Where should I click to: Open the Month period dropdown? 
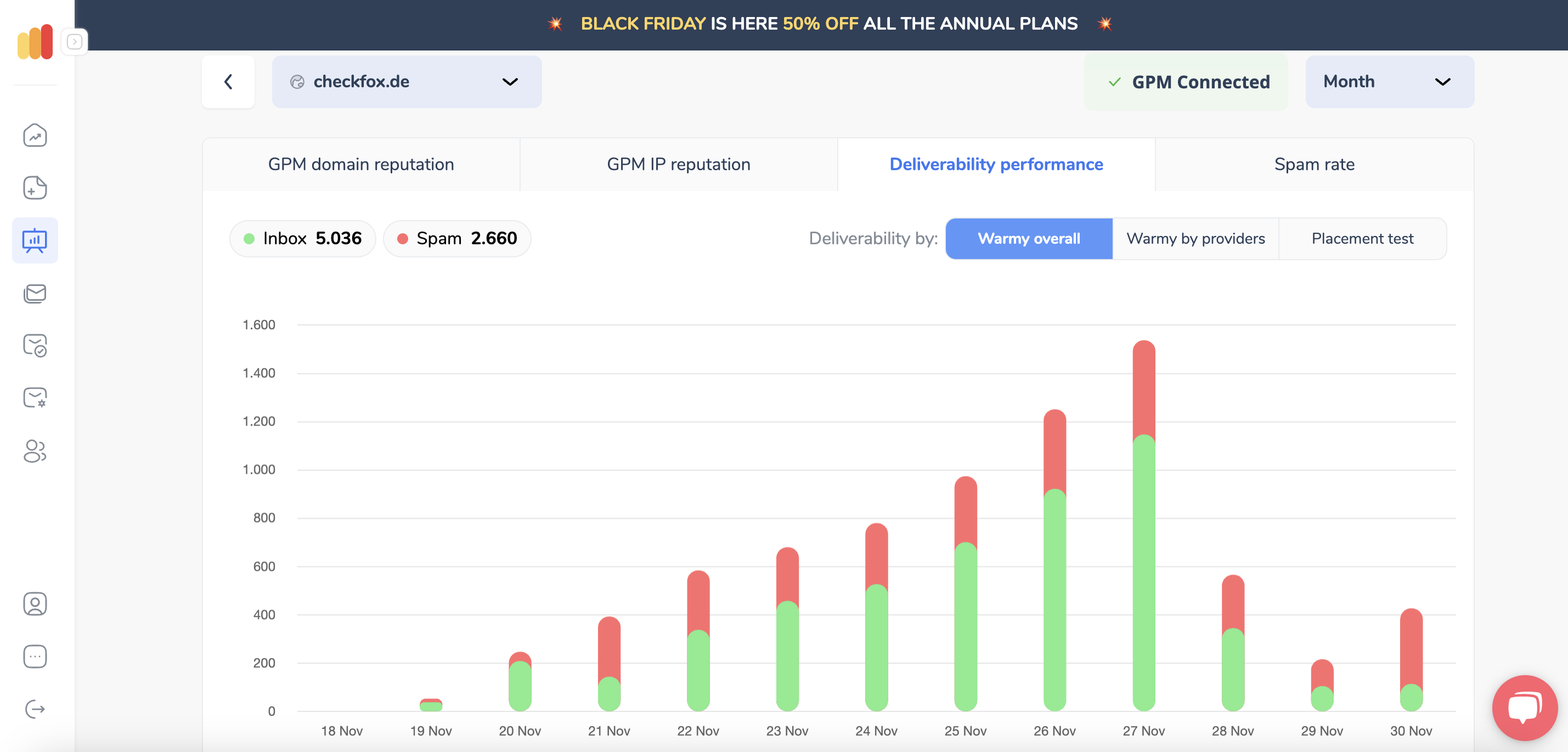[1389, 82]
